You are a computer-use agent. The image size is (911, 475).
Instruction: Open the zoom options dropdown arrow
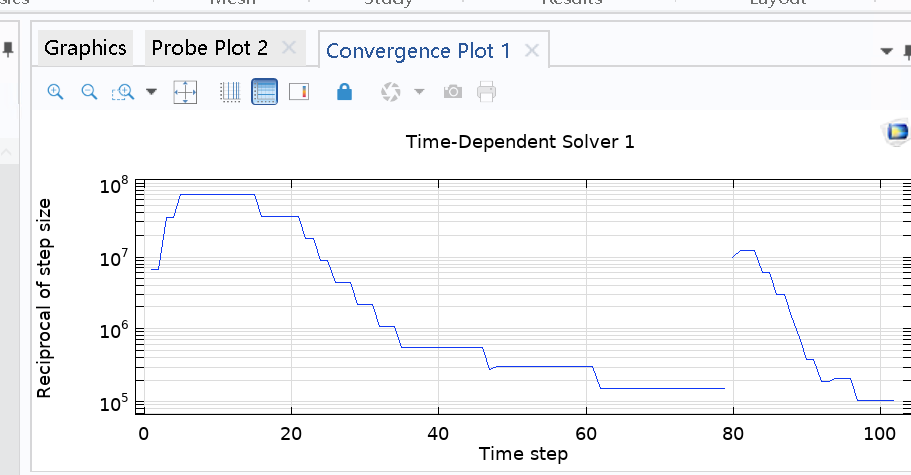coord(152,92)
